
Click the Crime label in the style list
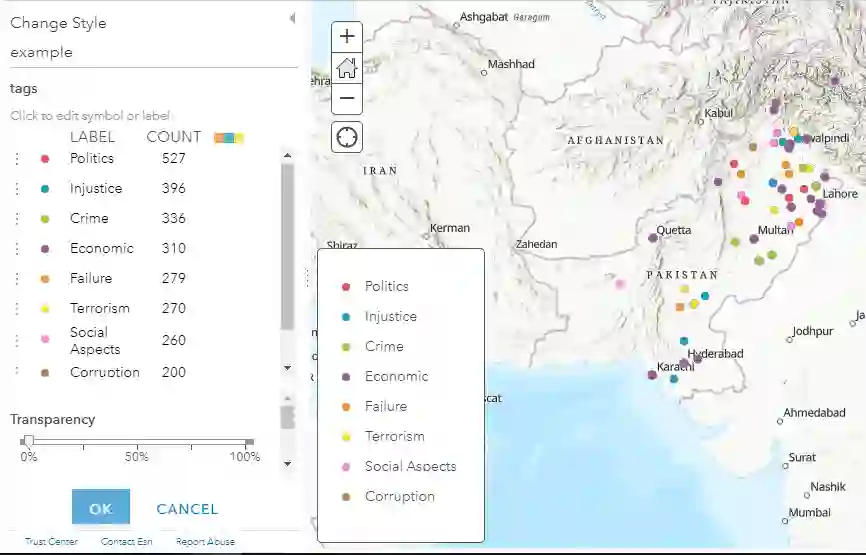tap(89, 218)
